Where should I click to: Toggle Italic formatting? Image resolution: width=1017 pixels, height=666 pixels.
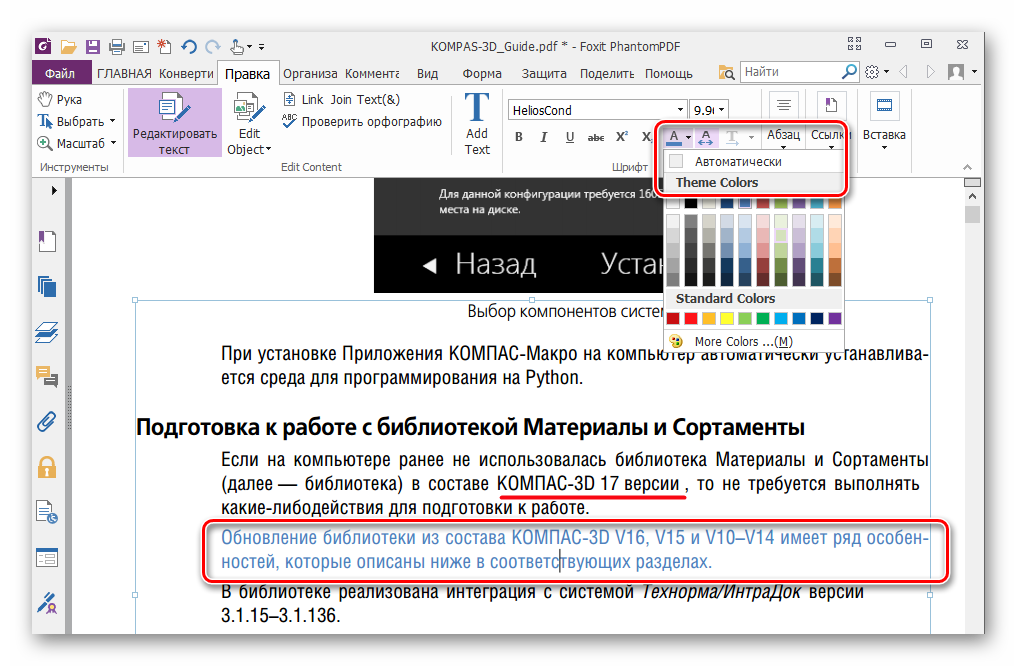pyautogui.click(x=544, y=137)
